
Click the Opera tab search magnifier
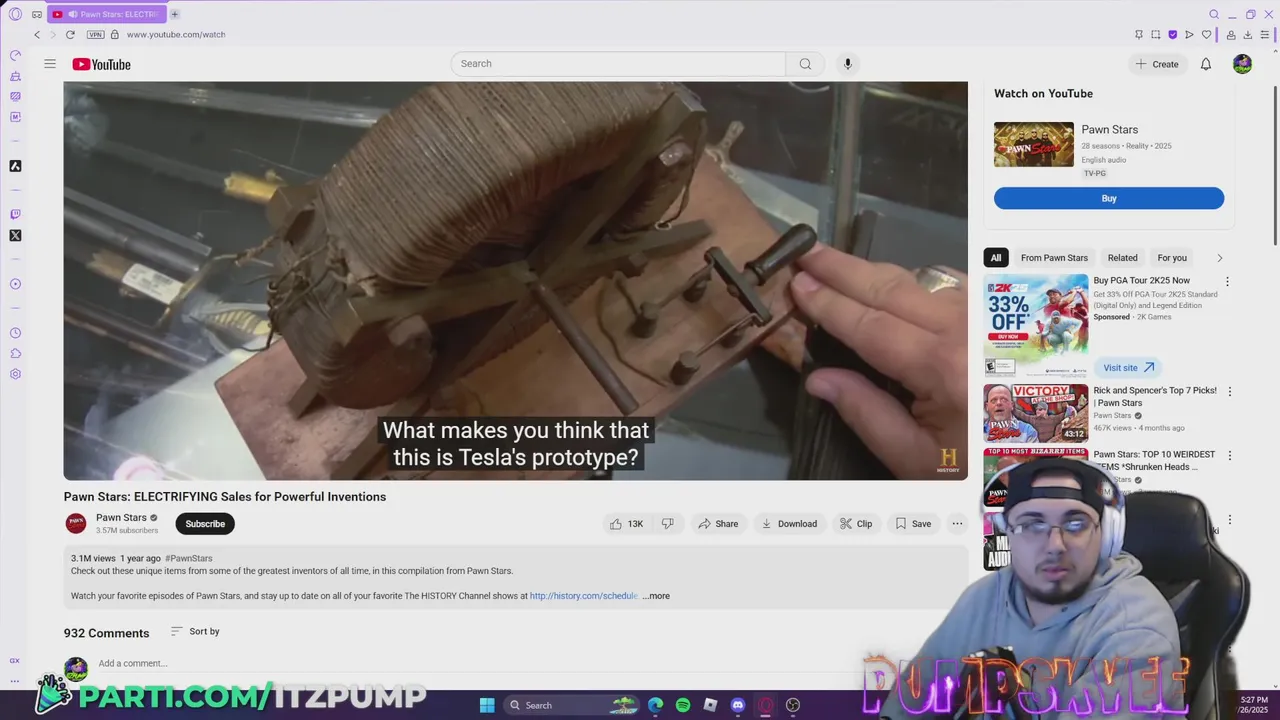1214,14
